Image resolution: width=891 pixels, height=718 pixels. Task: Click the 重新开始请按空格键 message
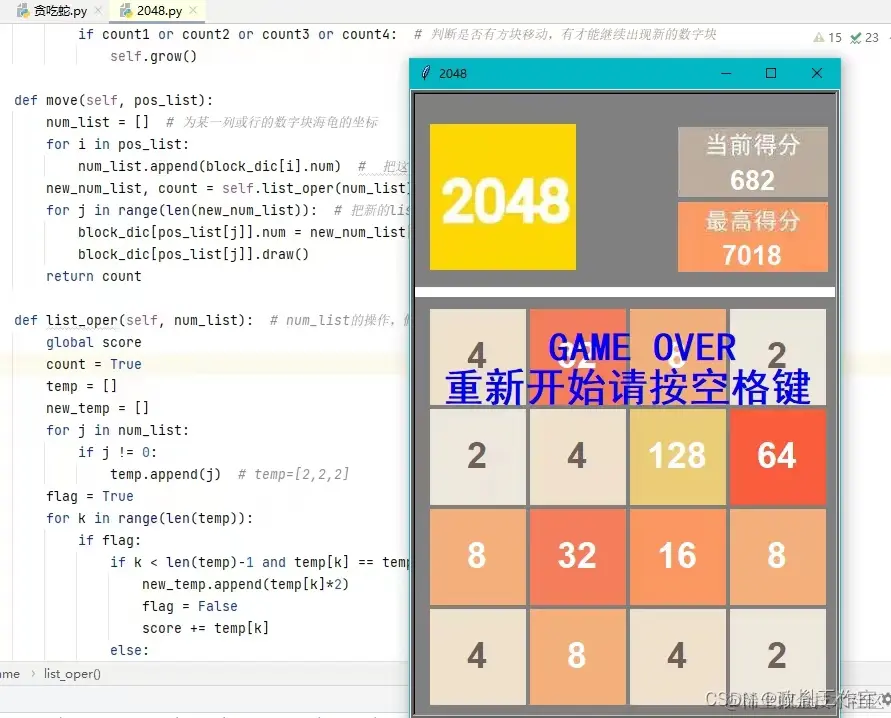[628, 387]
